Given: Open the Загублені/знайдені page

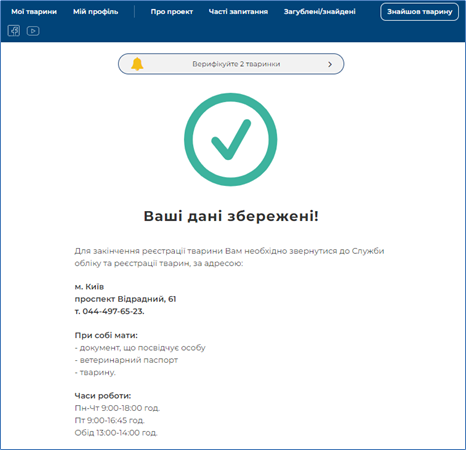Looking at the screenshot, I should (x=320, y=12).
